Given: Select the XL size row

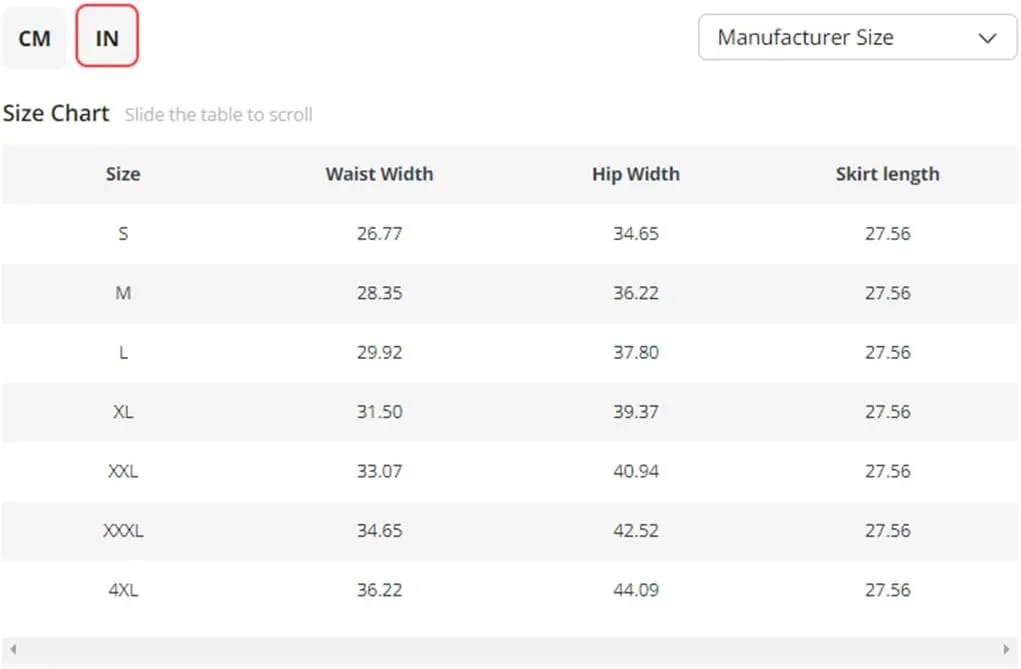Looking at the screenshot, I should 509,412.
